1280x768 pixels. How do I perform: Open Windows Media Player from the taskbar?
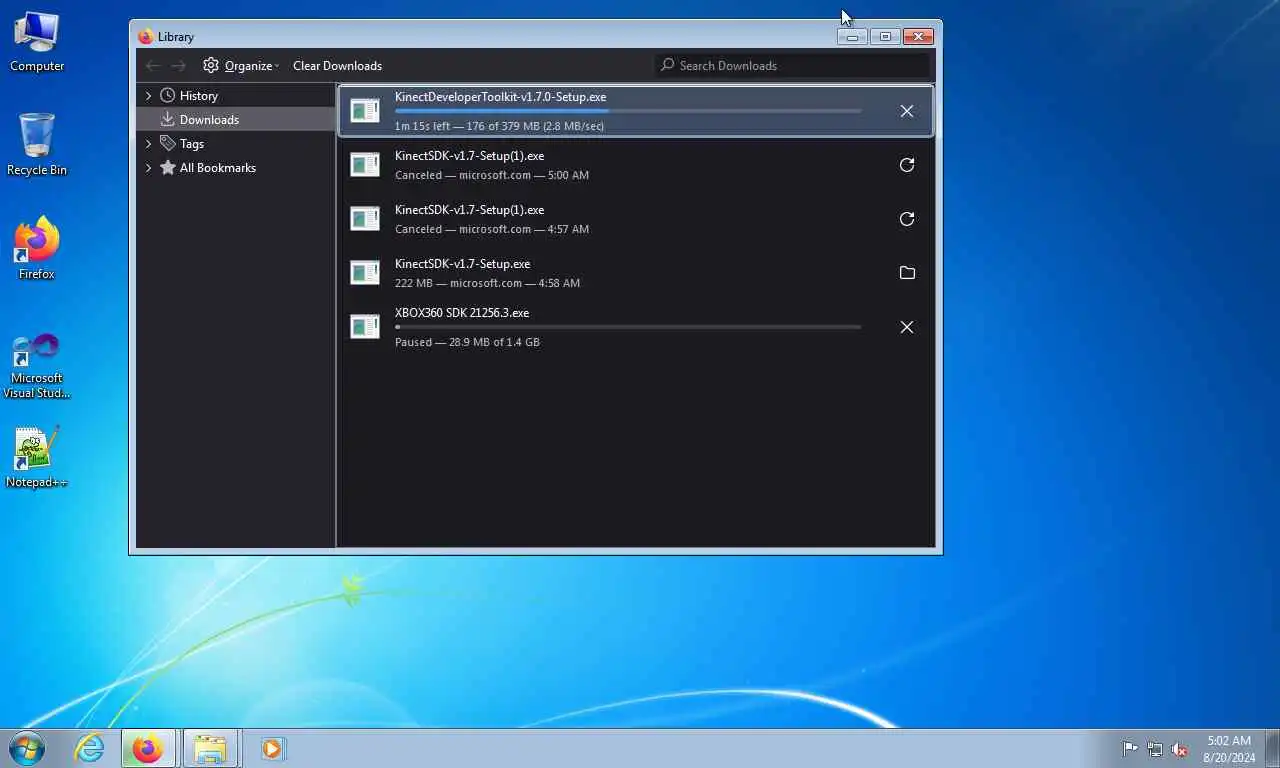[272, 748]
